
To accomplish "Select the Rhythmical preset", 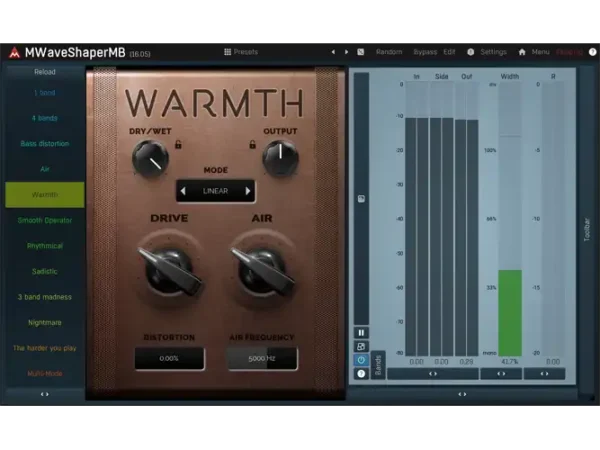I will pyautogui.click(x=45, y=246).
